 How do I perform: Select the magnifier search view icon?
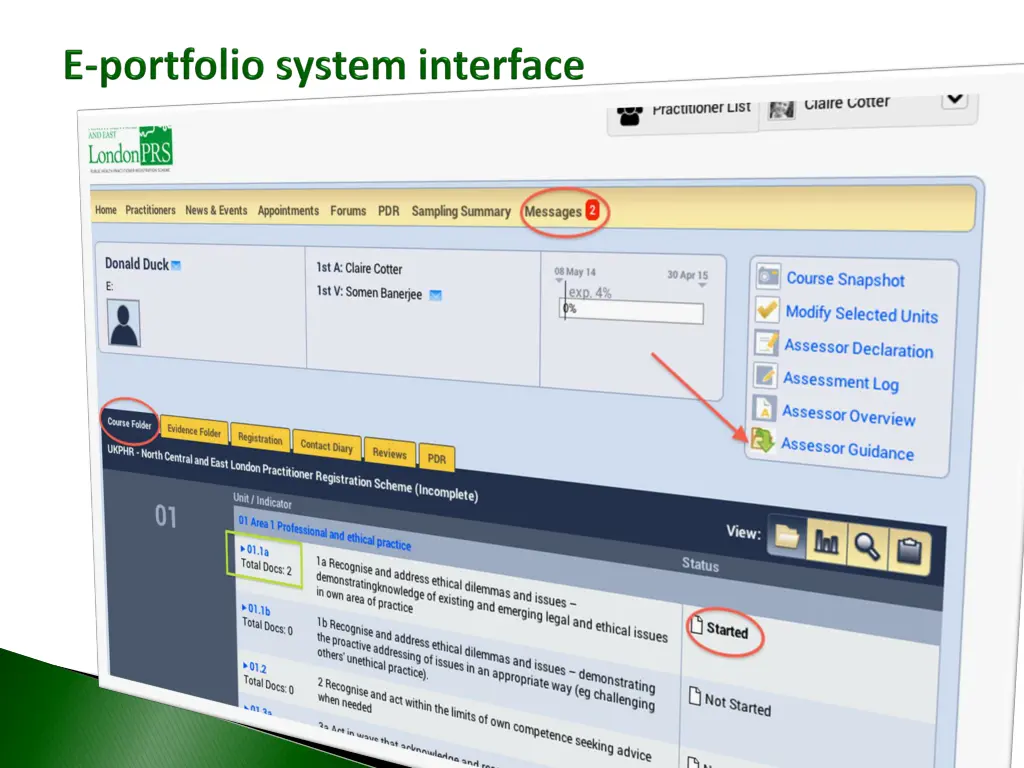(867, 546)
